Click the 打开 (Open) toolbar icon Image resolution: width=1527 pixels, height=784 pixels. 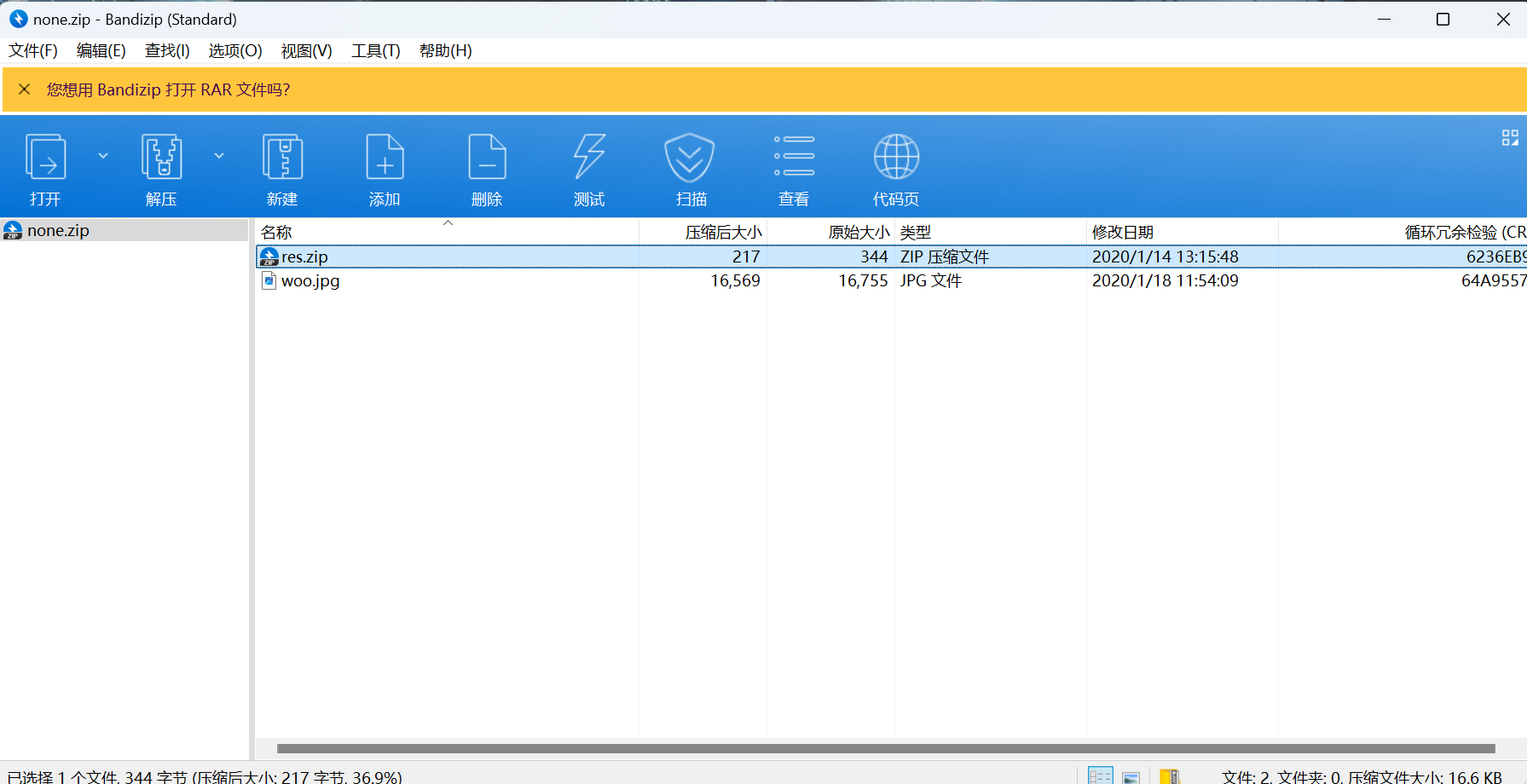(x=46, y=157)
